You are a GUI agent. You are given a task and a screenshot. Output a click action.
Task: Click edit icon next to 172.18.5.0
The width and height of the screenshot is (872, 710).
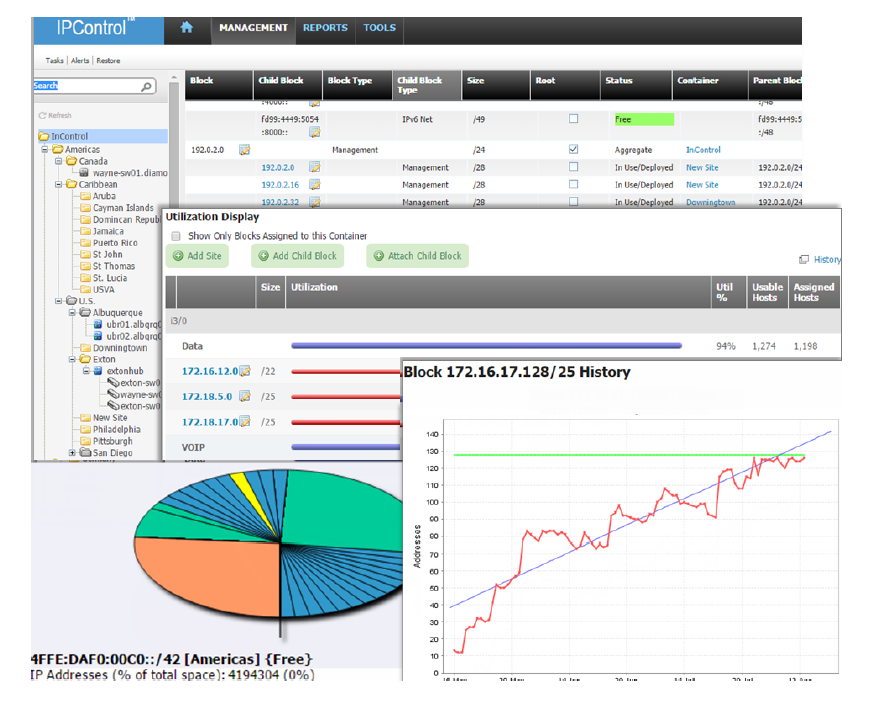click(244, 397)
